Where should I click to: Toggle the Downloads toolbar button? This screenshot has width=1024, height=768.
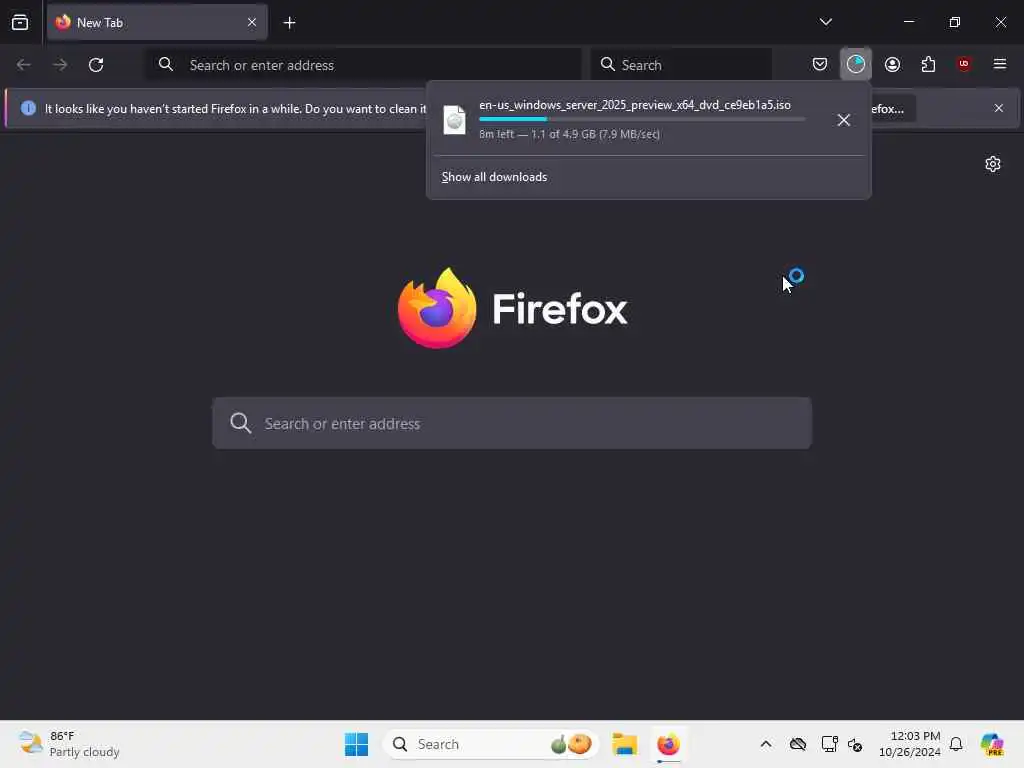856,64
